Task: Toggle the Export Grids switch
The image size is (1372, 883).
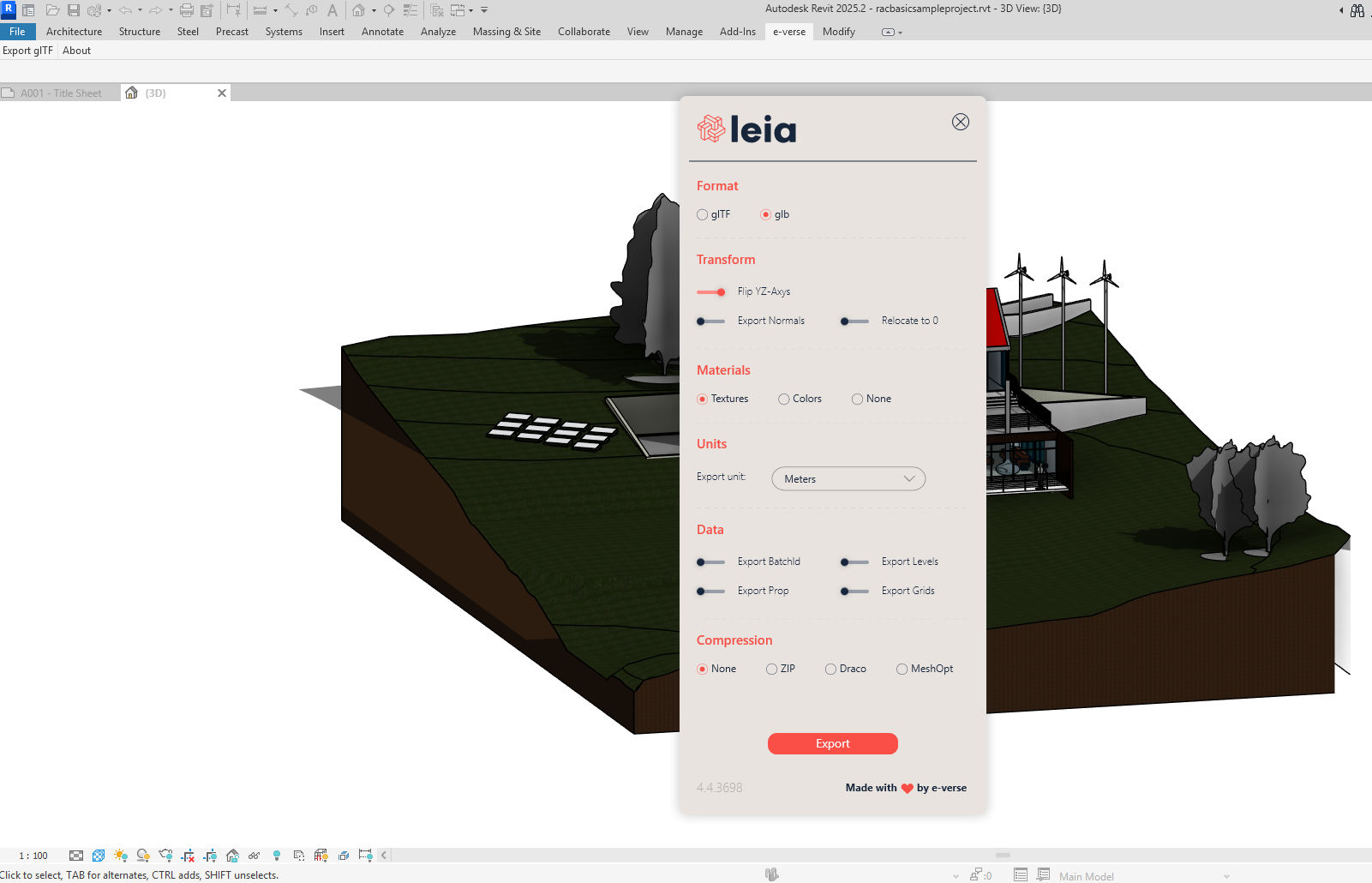Action: pos(854,592)
